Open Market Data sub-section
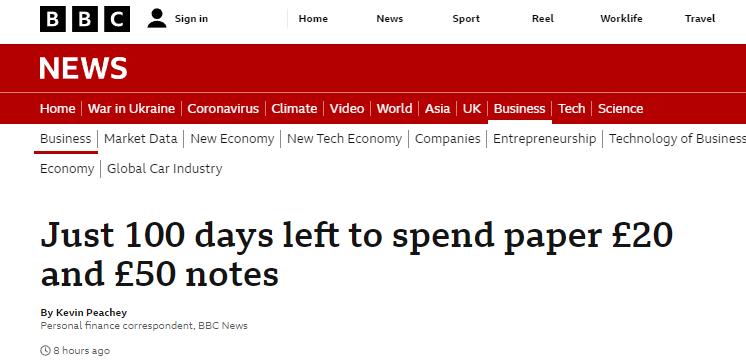The height and width of the screenshot is (362, 746). point(140,139)
